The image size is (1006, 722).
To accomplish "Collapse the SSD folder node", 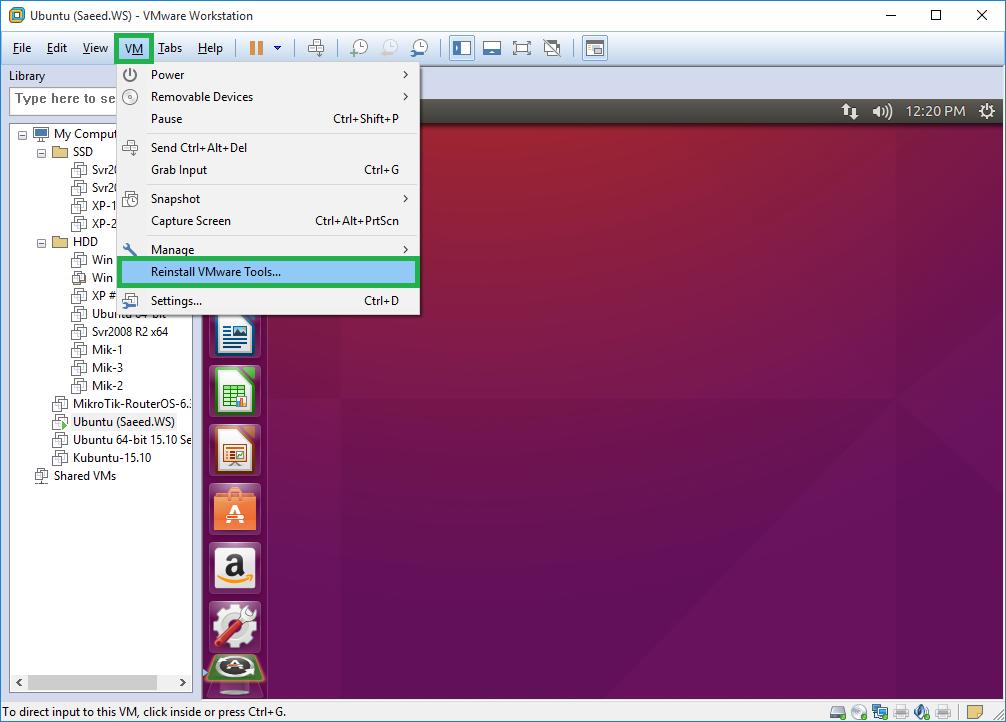I will pos(42,153).
